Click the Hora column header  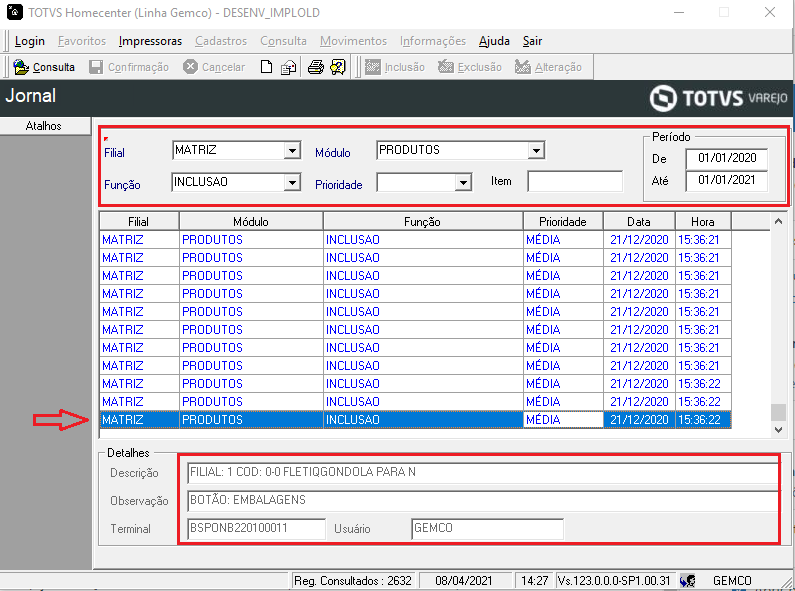(x=703, y=221)
